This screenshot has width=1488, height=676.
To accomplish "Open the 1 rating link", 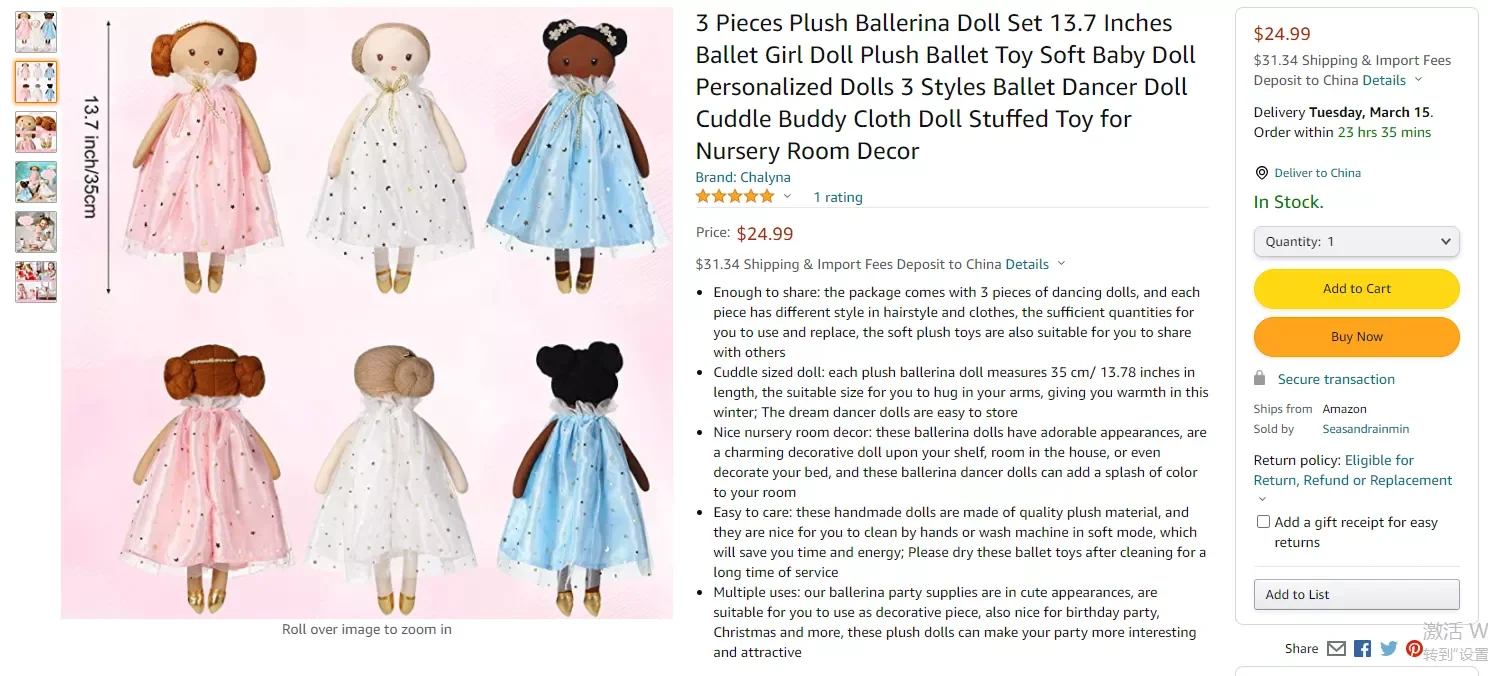I will [838, 197].
